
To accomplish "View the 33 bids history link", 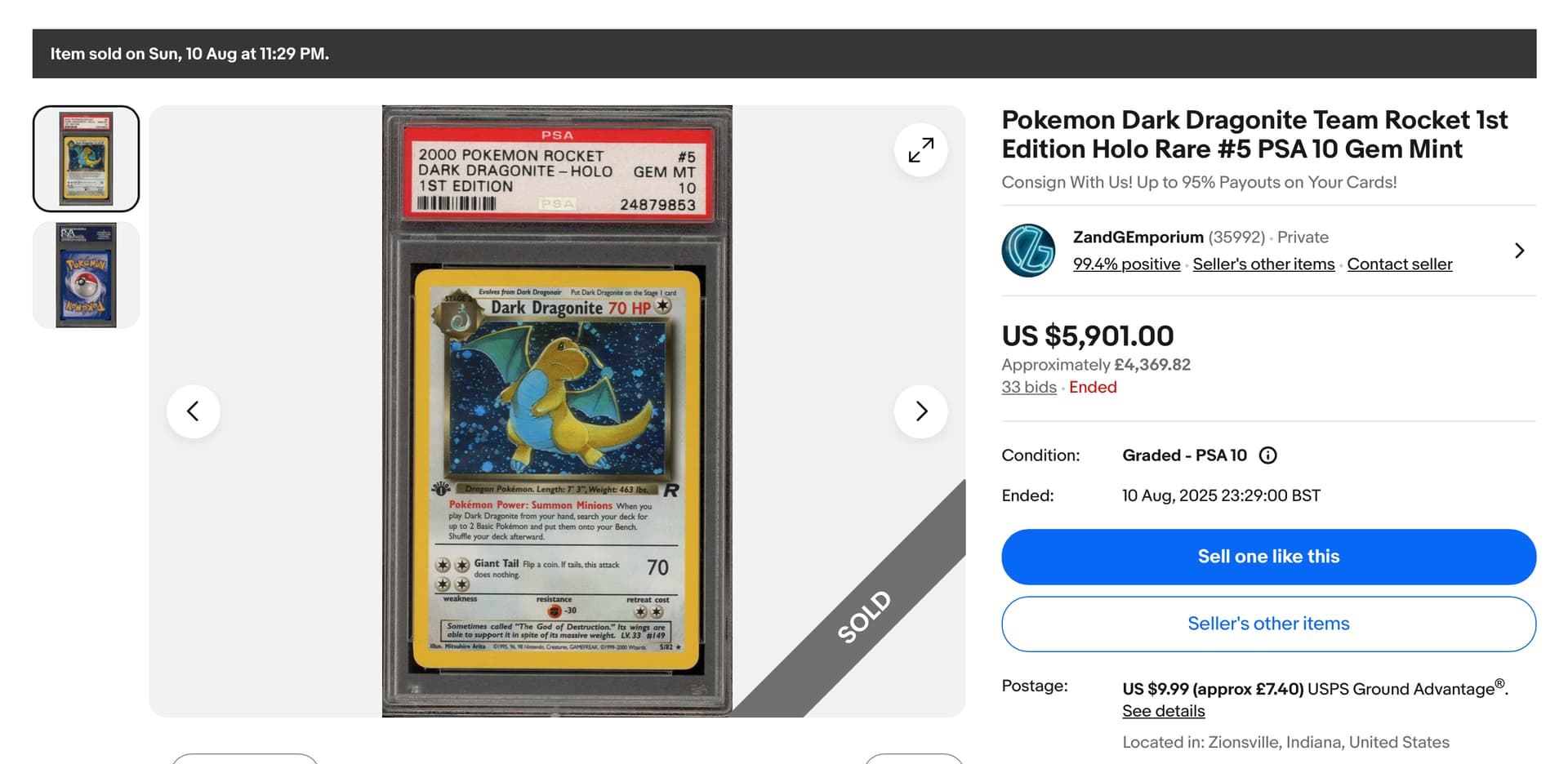I will point(1029,387).
